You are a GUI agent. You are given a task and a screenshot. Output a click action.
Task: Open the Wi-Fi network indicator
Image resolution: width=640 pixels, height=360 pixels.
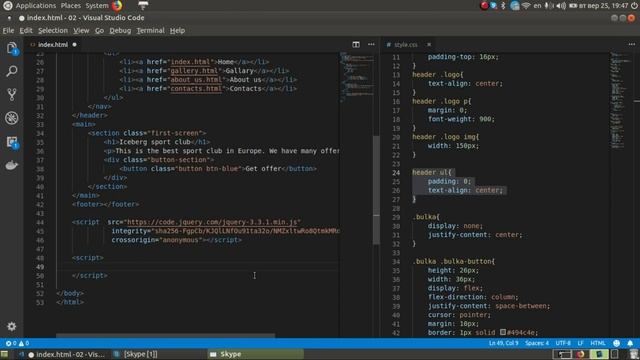pos(526,6)
